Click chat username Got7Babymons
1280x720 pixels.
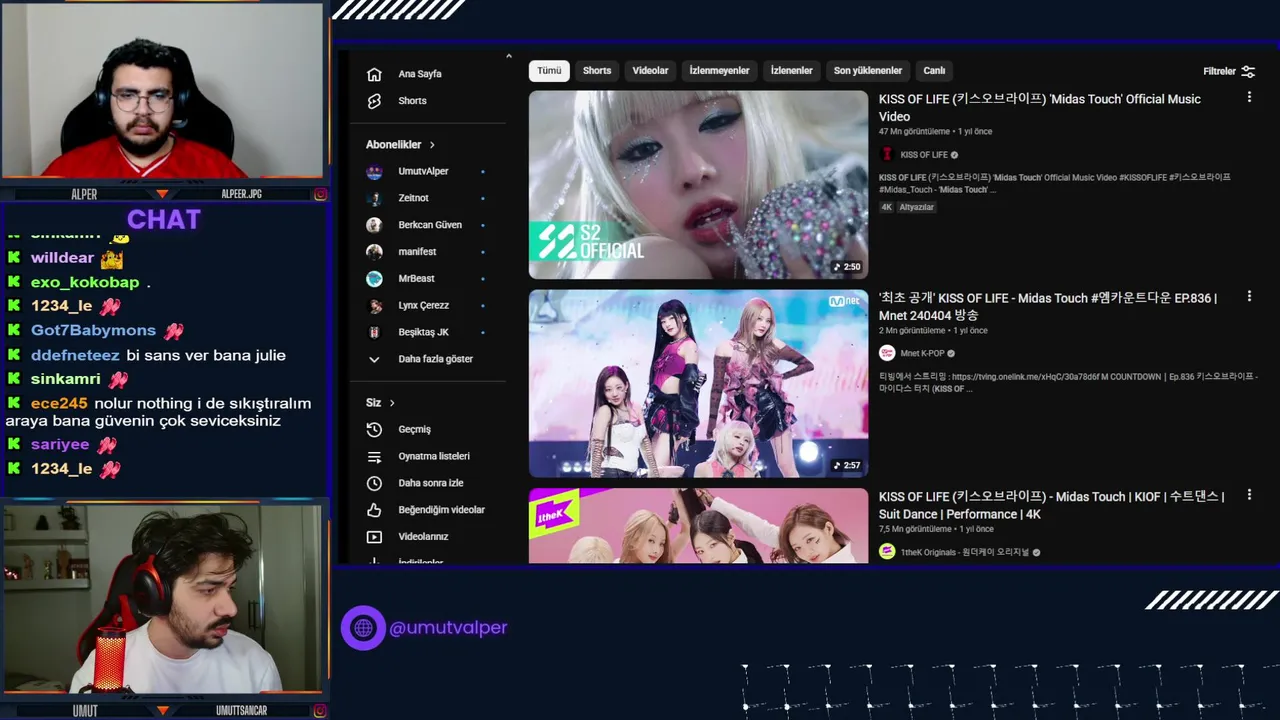pyautogui.click(x=93, y=330)
